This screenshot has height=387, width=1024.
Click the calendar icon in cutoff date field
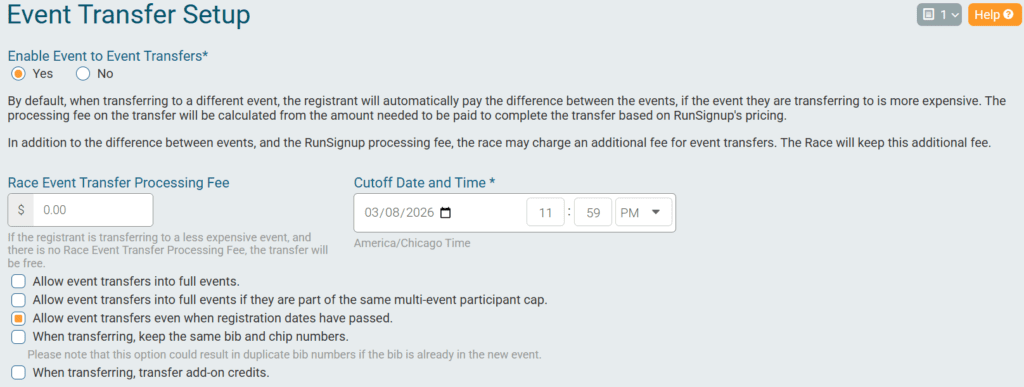pyautogui.click(x=445, y=213)
